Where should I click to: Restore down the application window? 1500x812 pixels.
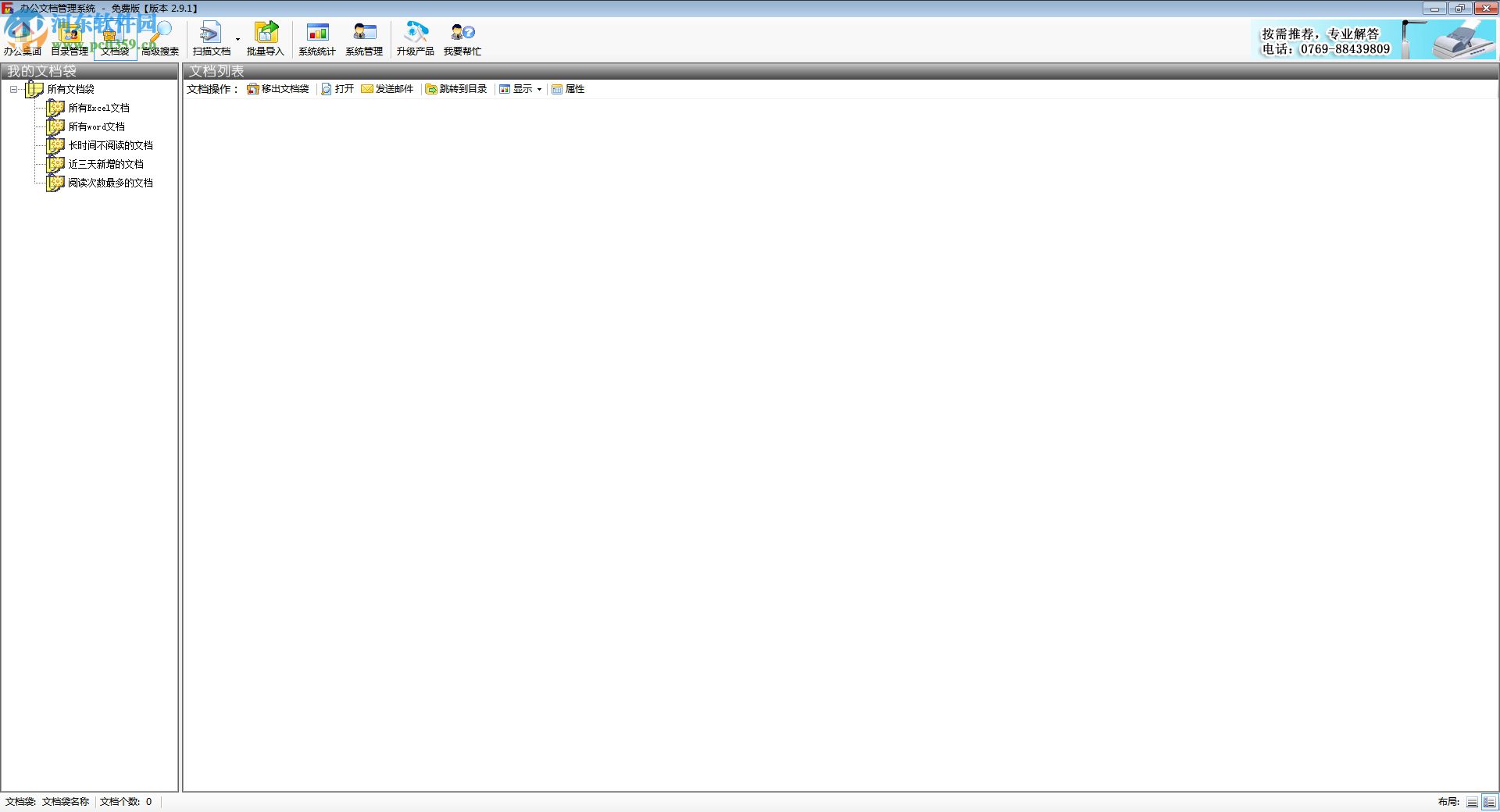pyautogui.click(x=1459, y=9)
